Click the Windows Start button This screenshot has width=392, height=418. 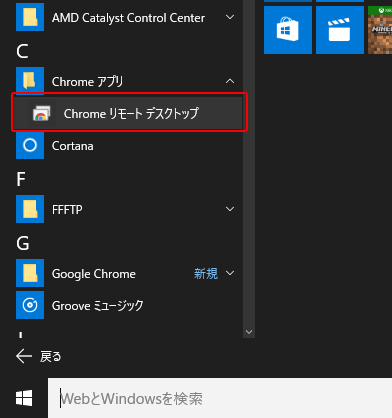[24, 398]
